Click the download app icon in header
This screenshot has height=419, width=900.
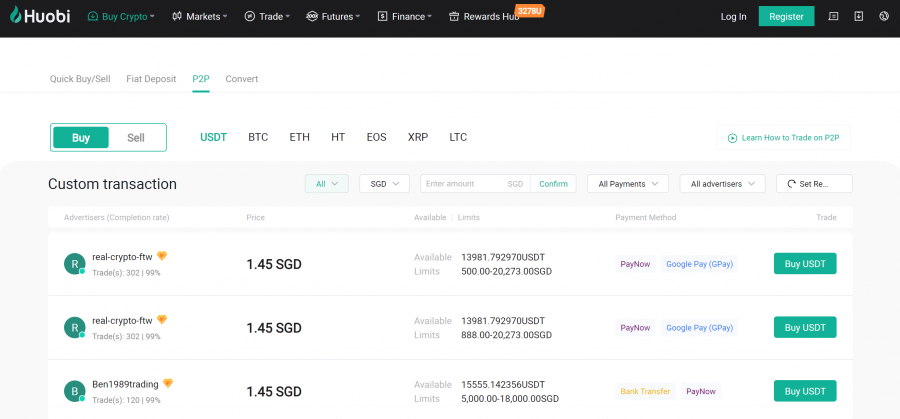coord(859,17)
